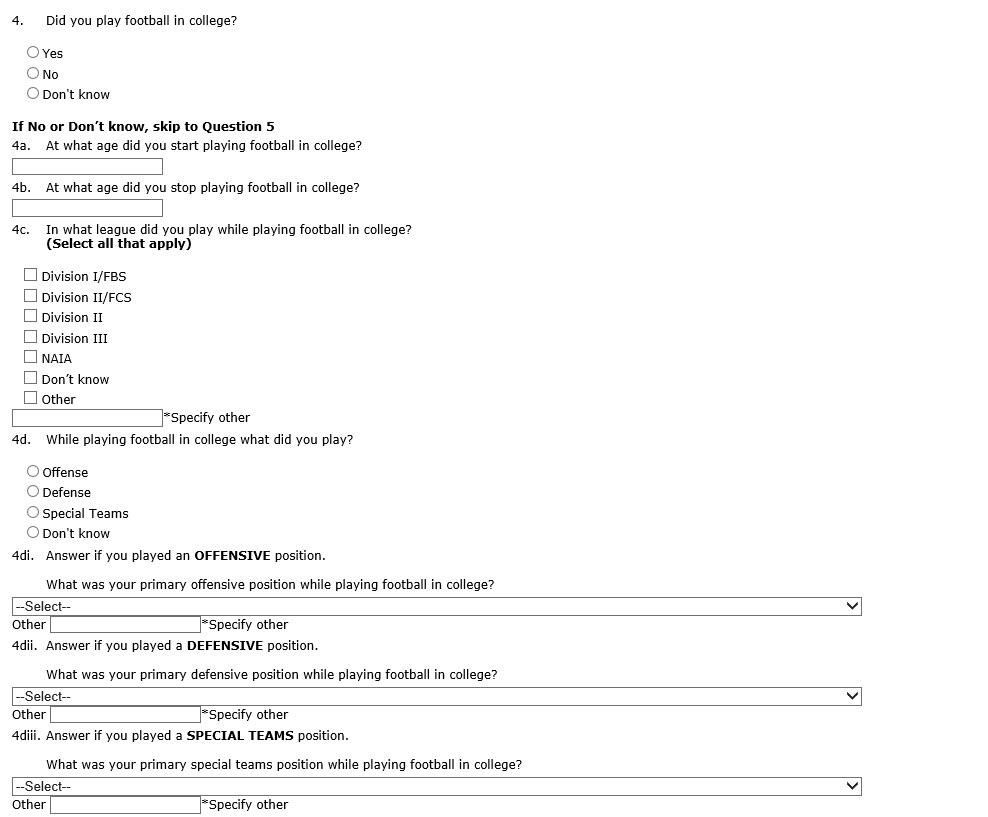Screen dimensions: 988x817
Task: Select the Defense radio button
Action: [x=33, y=492]
